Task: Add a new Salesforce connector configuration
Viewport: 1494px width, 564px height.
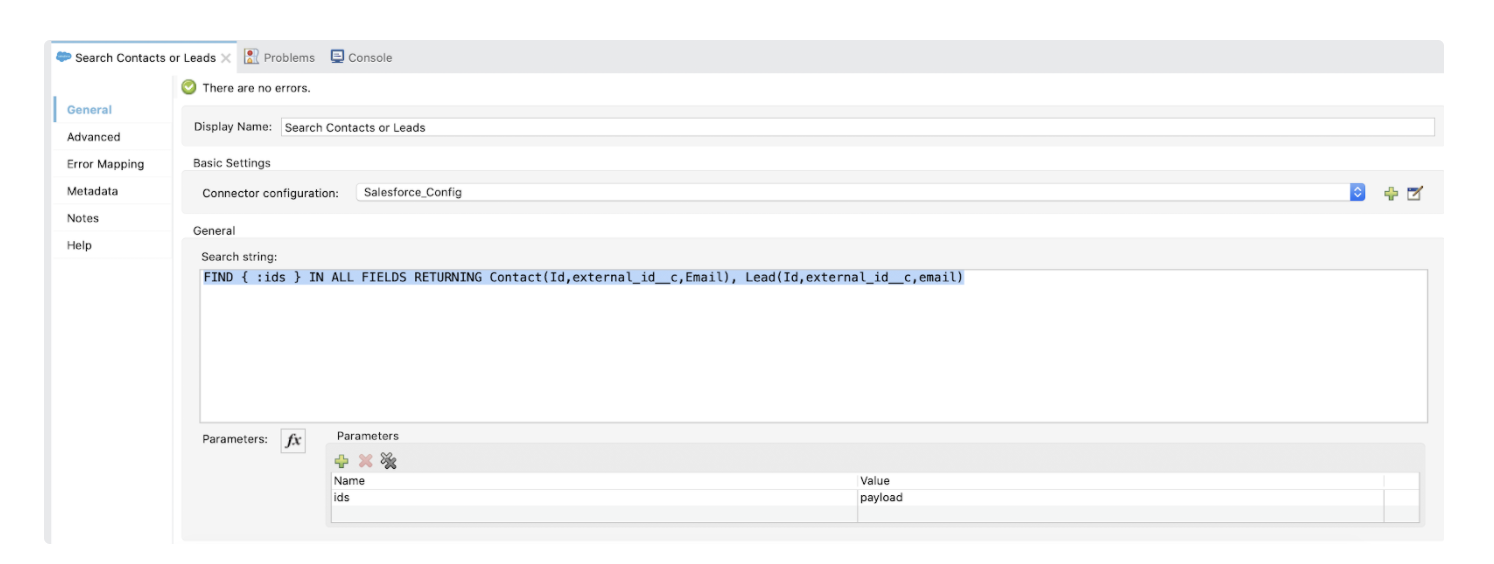Action: [x=1390, y=193]
